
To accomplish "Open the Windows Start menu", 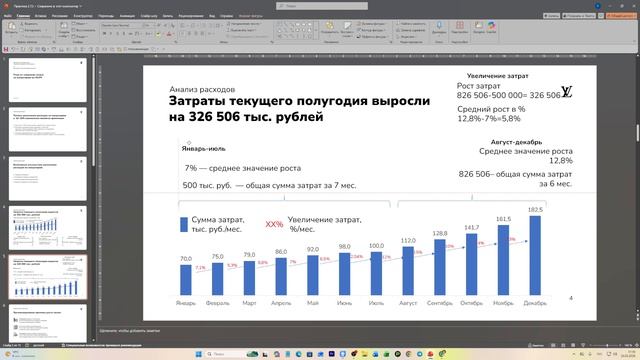I will tap(198, 354).
